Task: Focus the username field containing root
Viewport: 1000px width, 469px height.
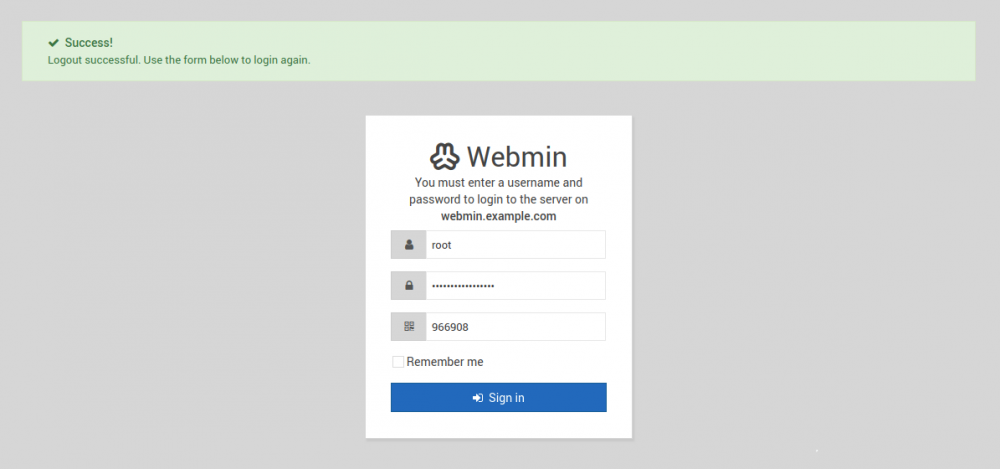Action: 515,245
